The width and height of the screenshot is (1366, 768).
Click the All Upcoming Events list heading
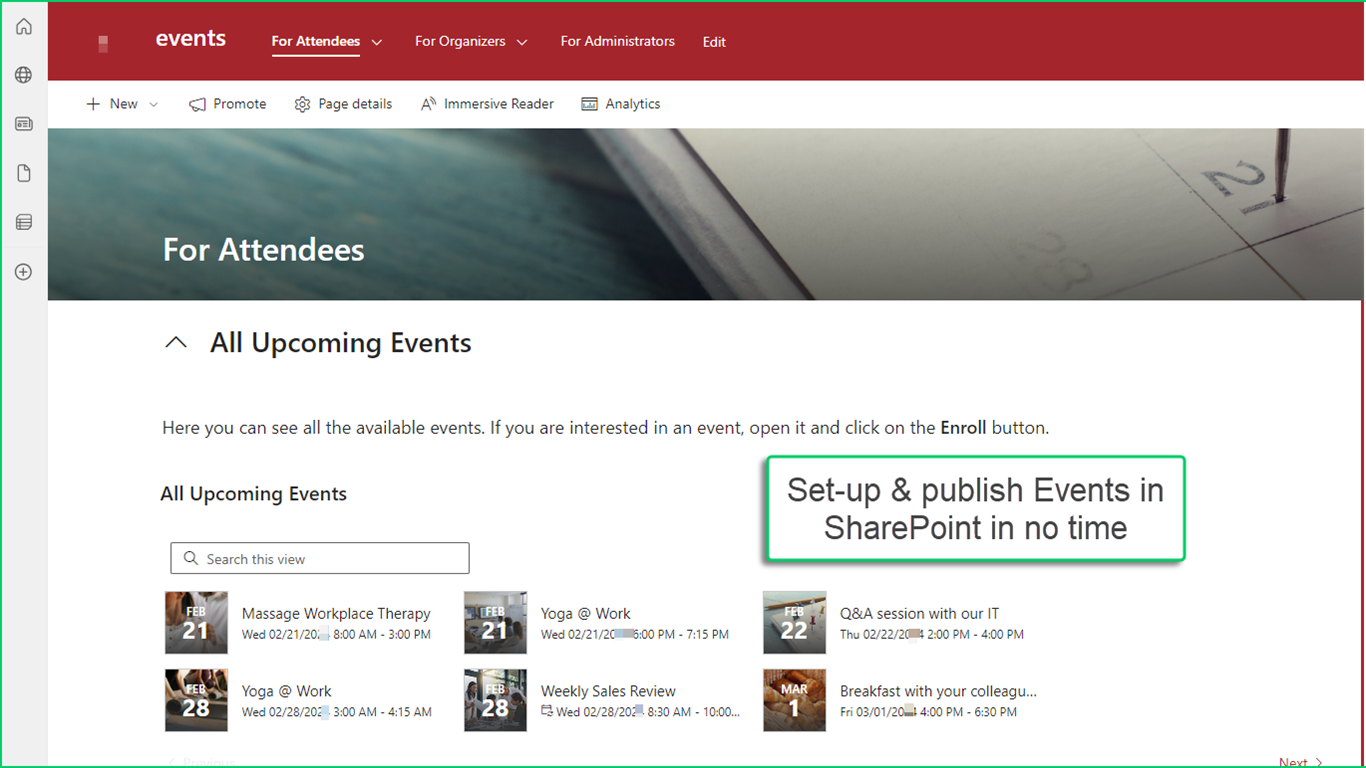(x=254, y=494)
